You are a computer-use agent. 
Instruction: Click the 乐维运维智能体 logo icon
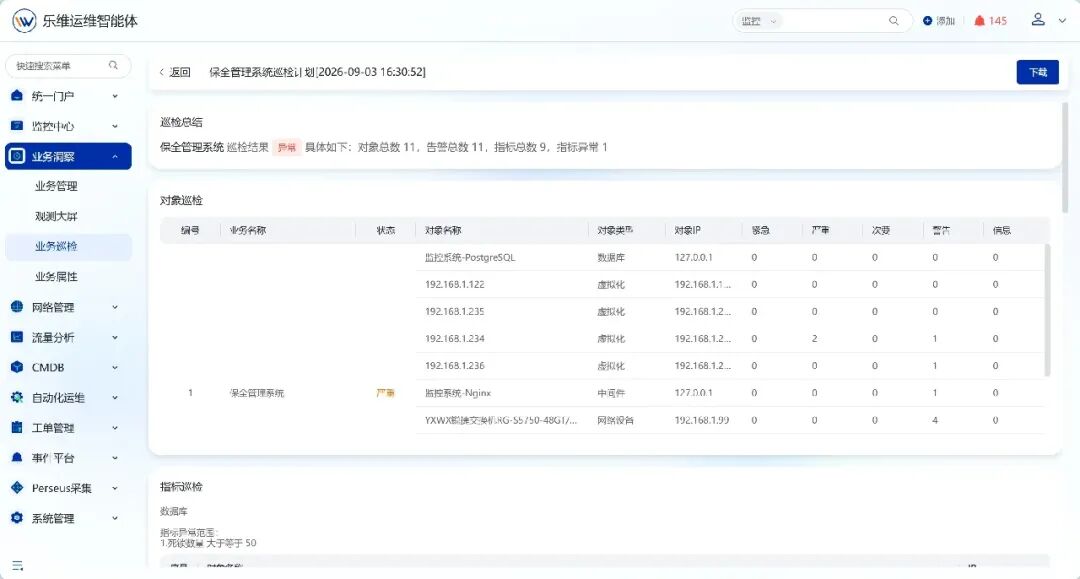coord(24,21)
